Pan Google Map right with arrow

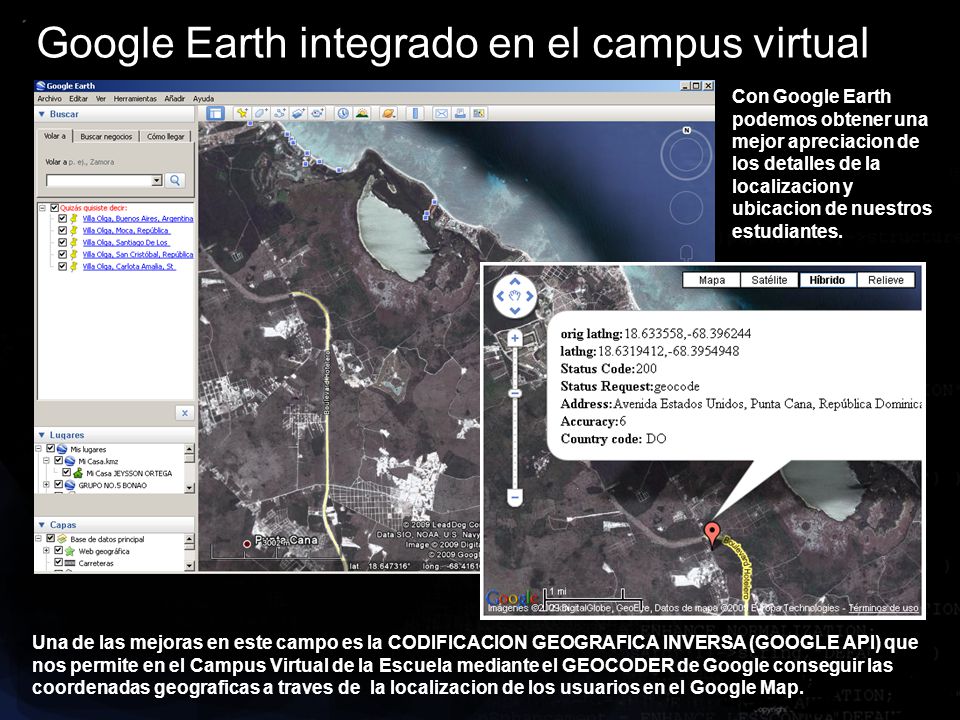pos(529,296)
